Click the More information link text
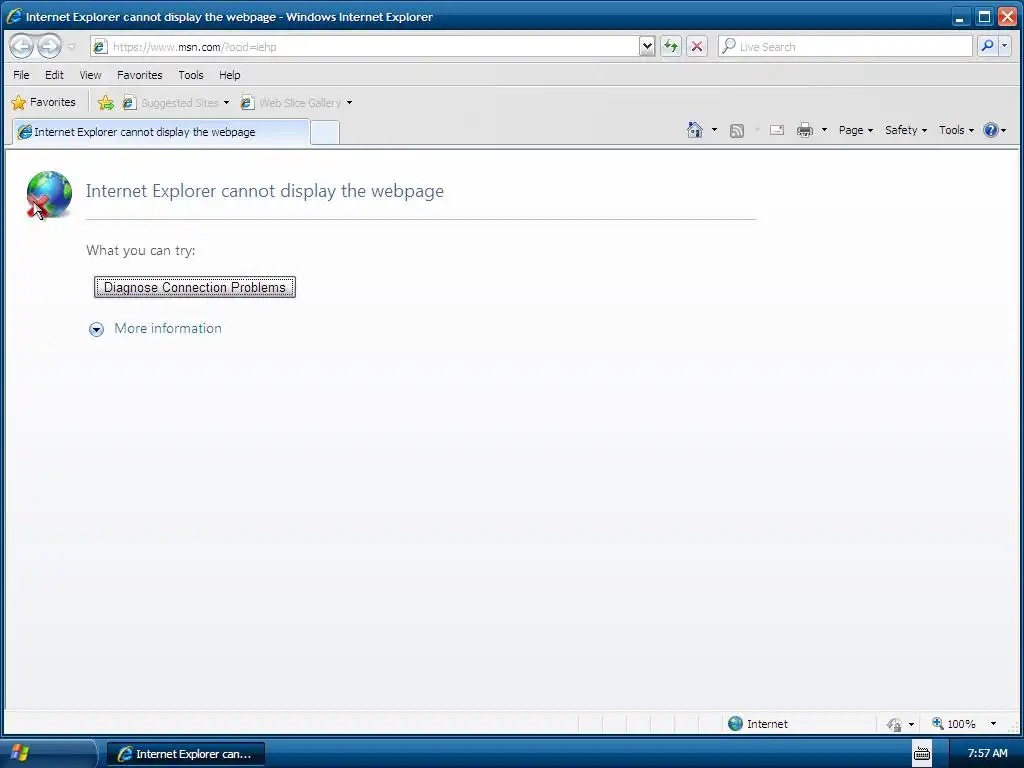Screen dimensions: 1024x768 (x=168, y=328)
